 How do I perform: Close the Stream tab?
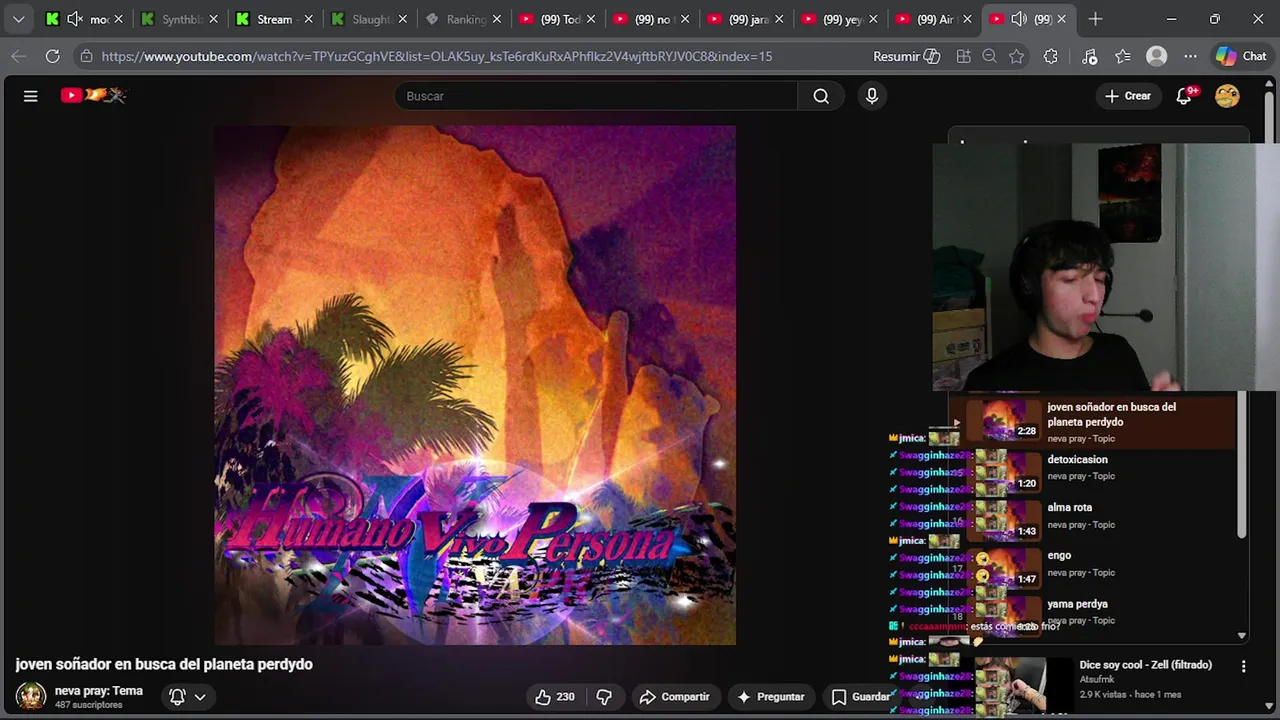coord(308,19)
